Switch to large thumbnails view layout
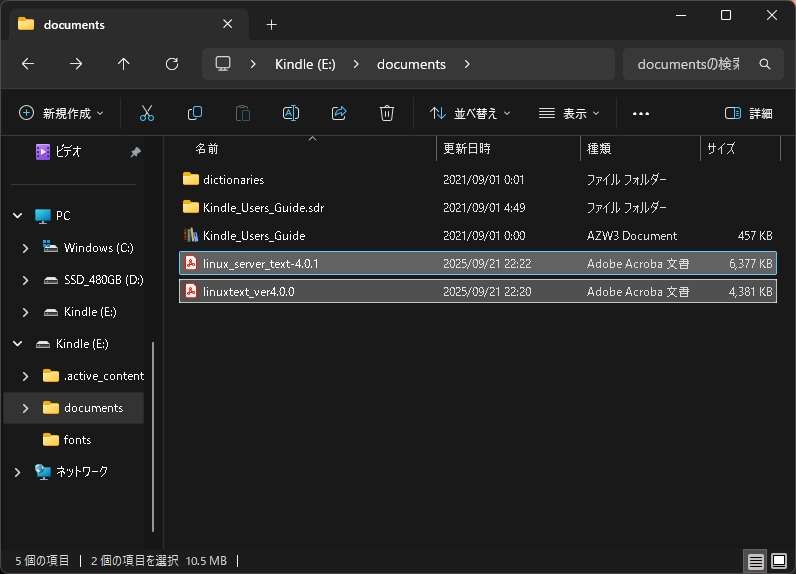The width and height of the screenshot is (796, 574). [x=777, y=560]
